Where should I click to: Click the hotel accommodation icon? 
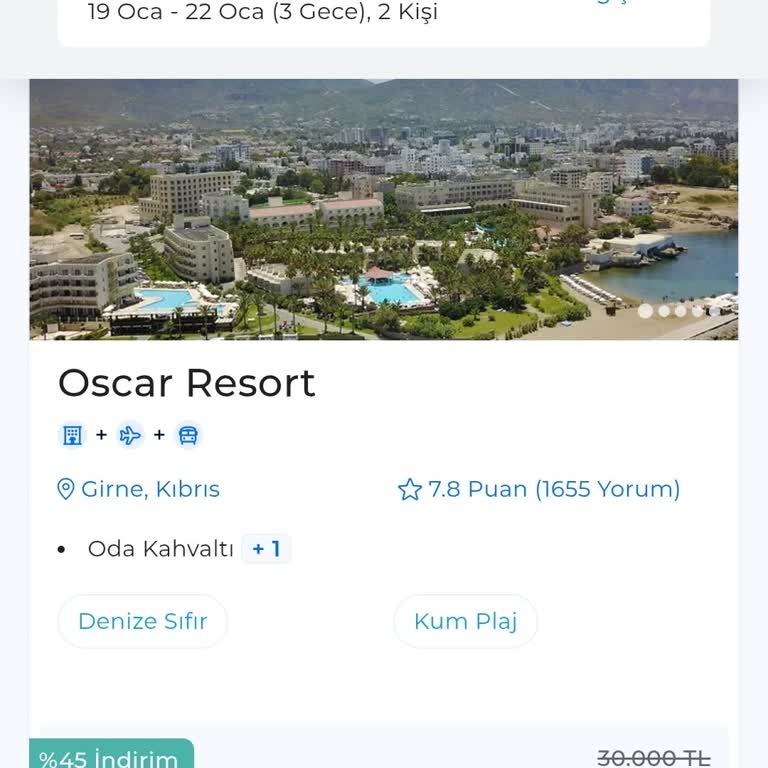tap(72, 435)
